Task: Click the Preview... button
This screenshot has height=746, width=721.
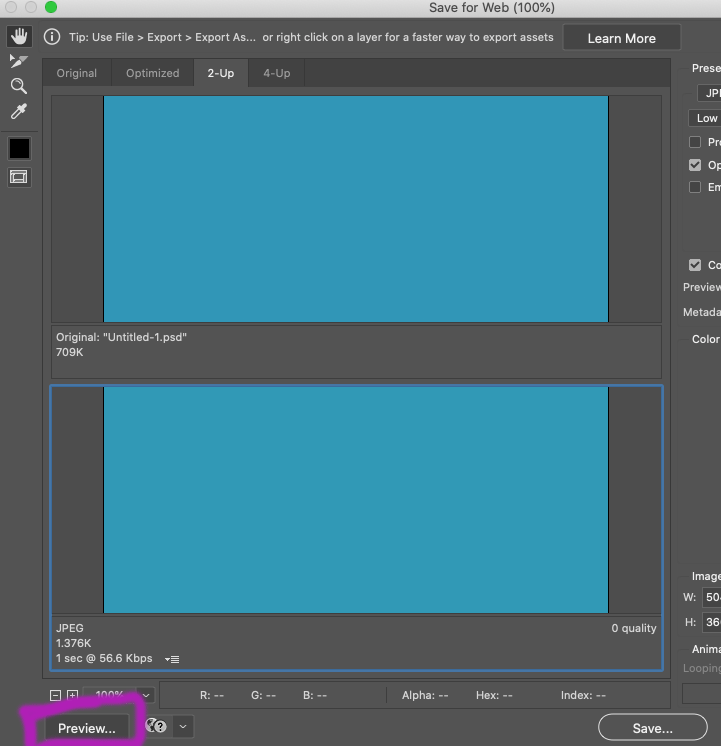Action: (x=87, y=728)
